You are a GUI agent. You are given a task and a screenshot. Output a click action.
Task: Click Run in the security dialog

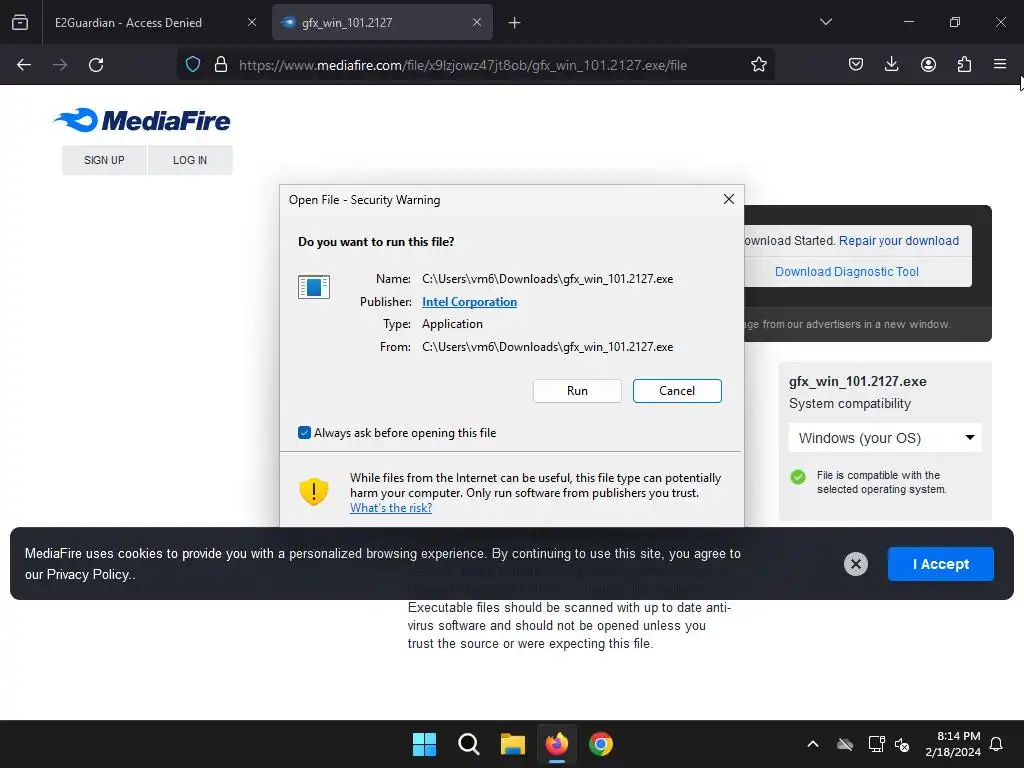coord(577,391)
